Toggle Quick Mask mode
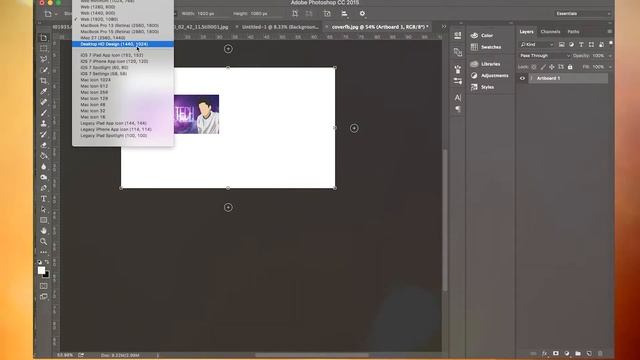The width and height of the screenshot is (640, 360). pos(44,286)
